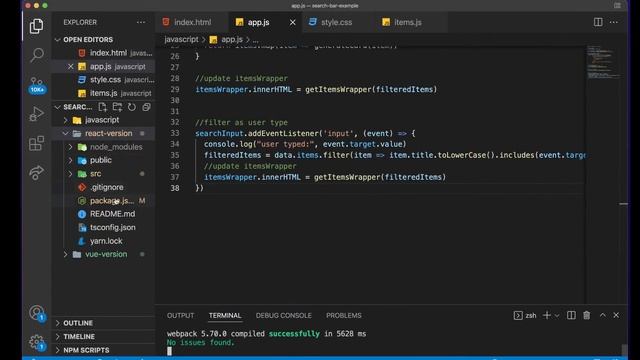Close the terminal panel
Image resolution: width=640 pixels, height=360 pixels.
(616, 315)
